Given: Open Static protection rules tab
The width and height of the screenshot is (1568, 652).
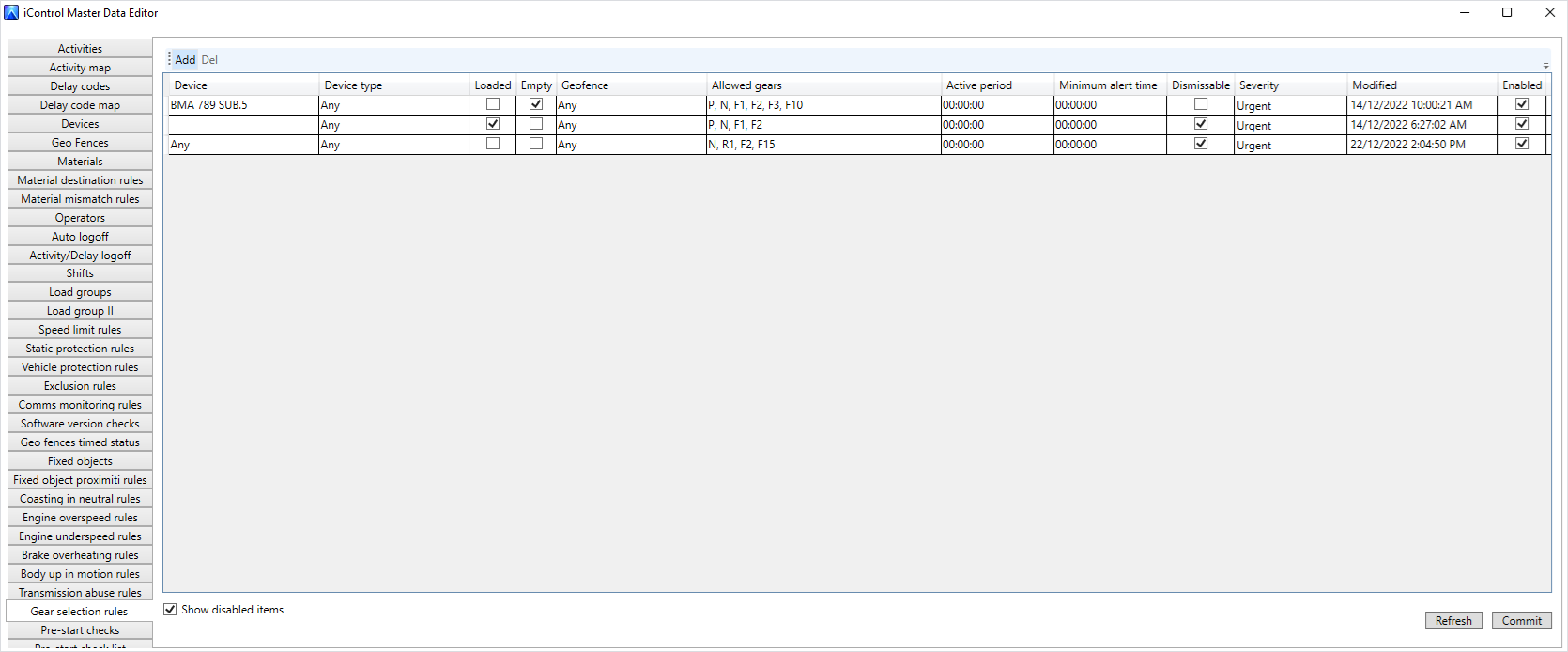Looking at the screenshot, I should tap(80, 349).
